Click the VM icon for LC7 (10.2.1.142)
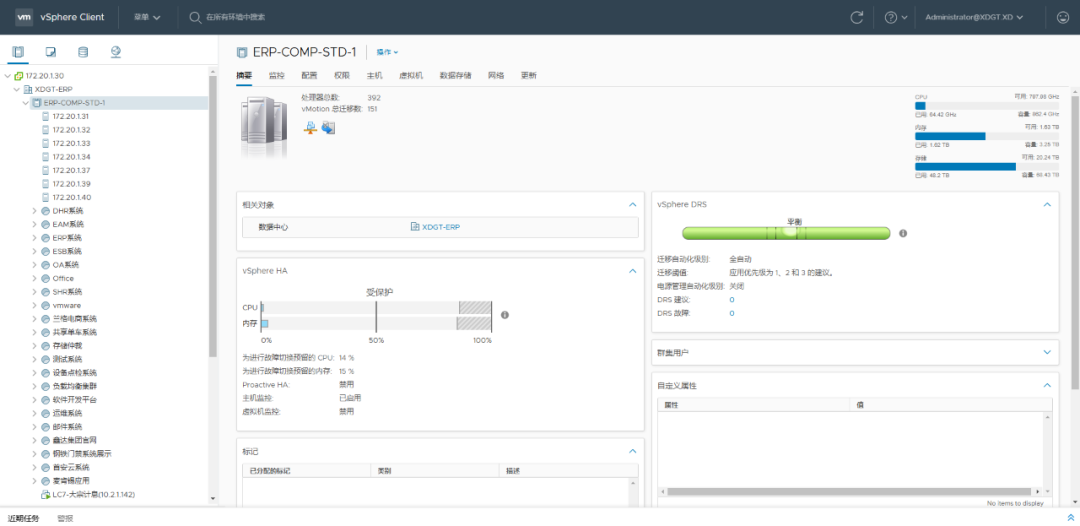 pos(45,494)
